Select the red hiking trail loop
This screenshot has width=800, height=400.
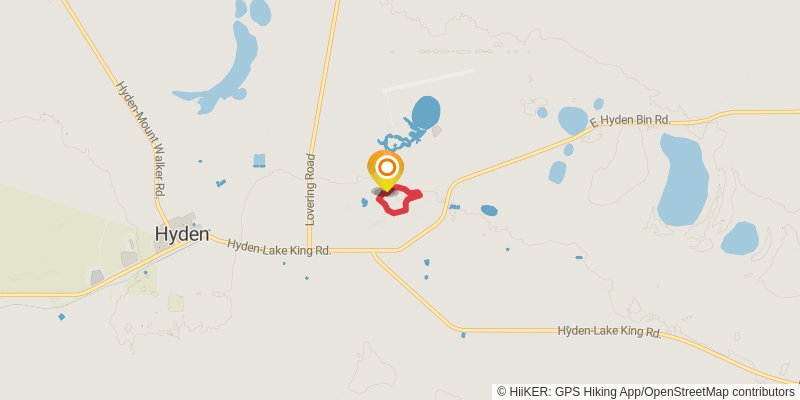[399, 199]
